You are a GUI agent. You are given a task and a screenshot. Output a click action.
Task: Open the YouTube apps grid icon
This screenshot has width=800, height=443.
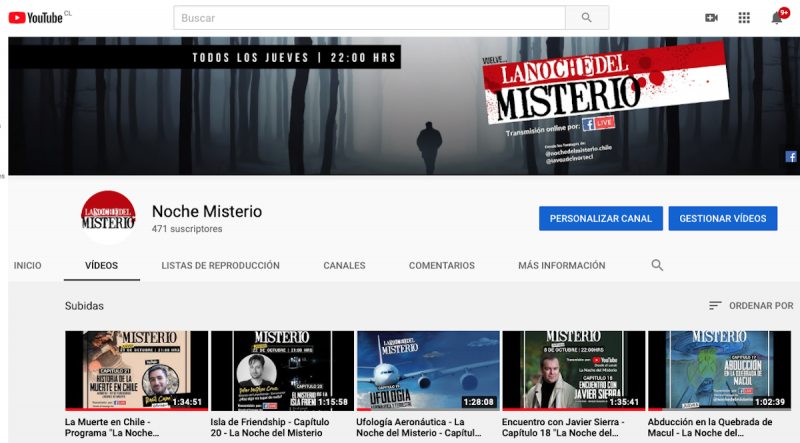click(x=744, y=18)
